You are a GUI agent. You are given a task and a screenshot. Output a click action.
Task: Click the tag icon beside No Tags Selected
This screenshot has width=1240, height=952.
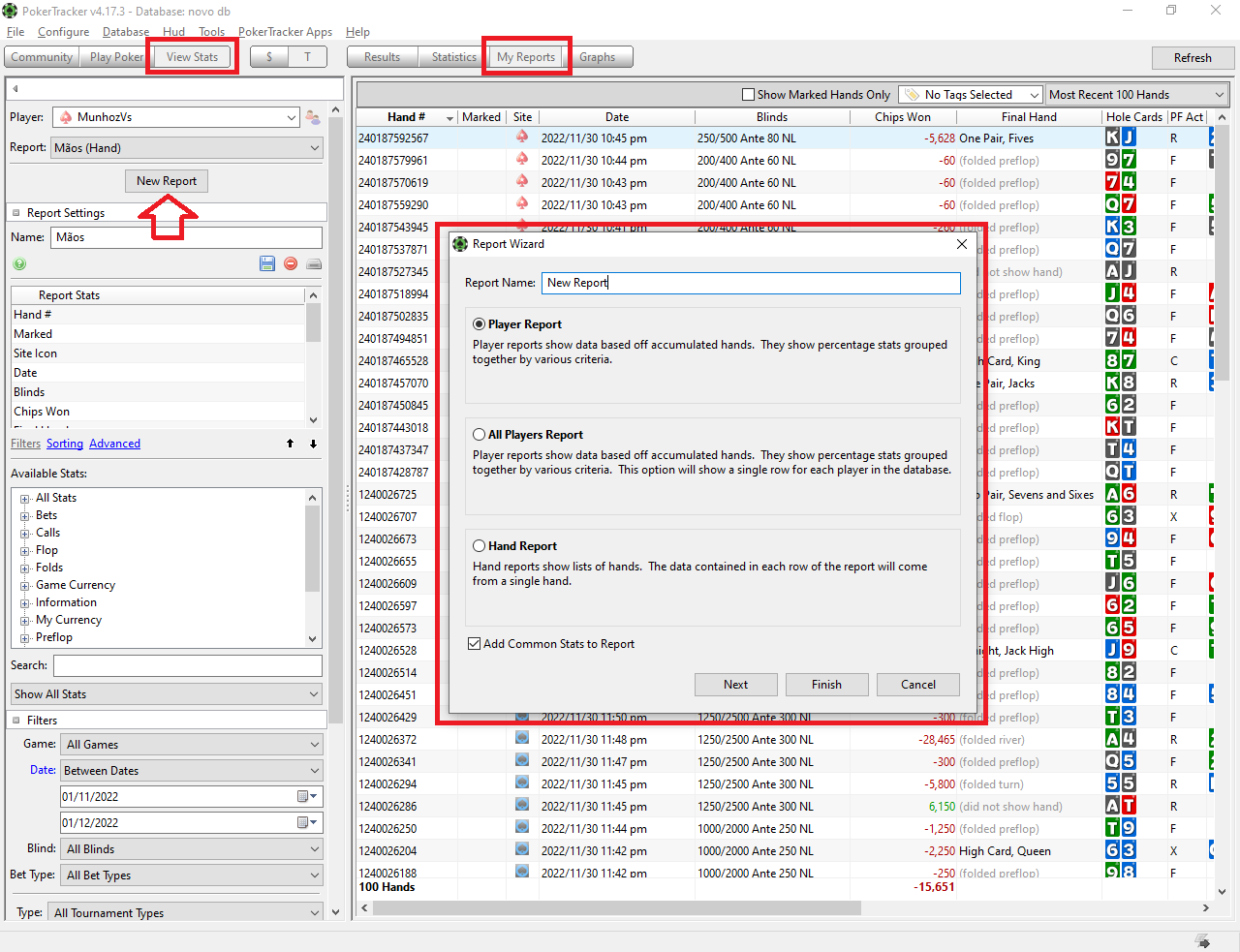912,95
